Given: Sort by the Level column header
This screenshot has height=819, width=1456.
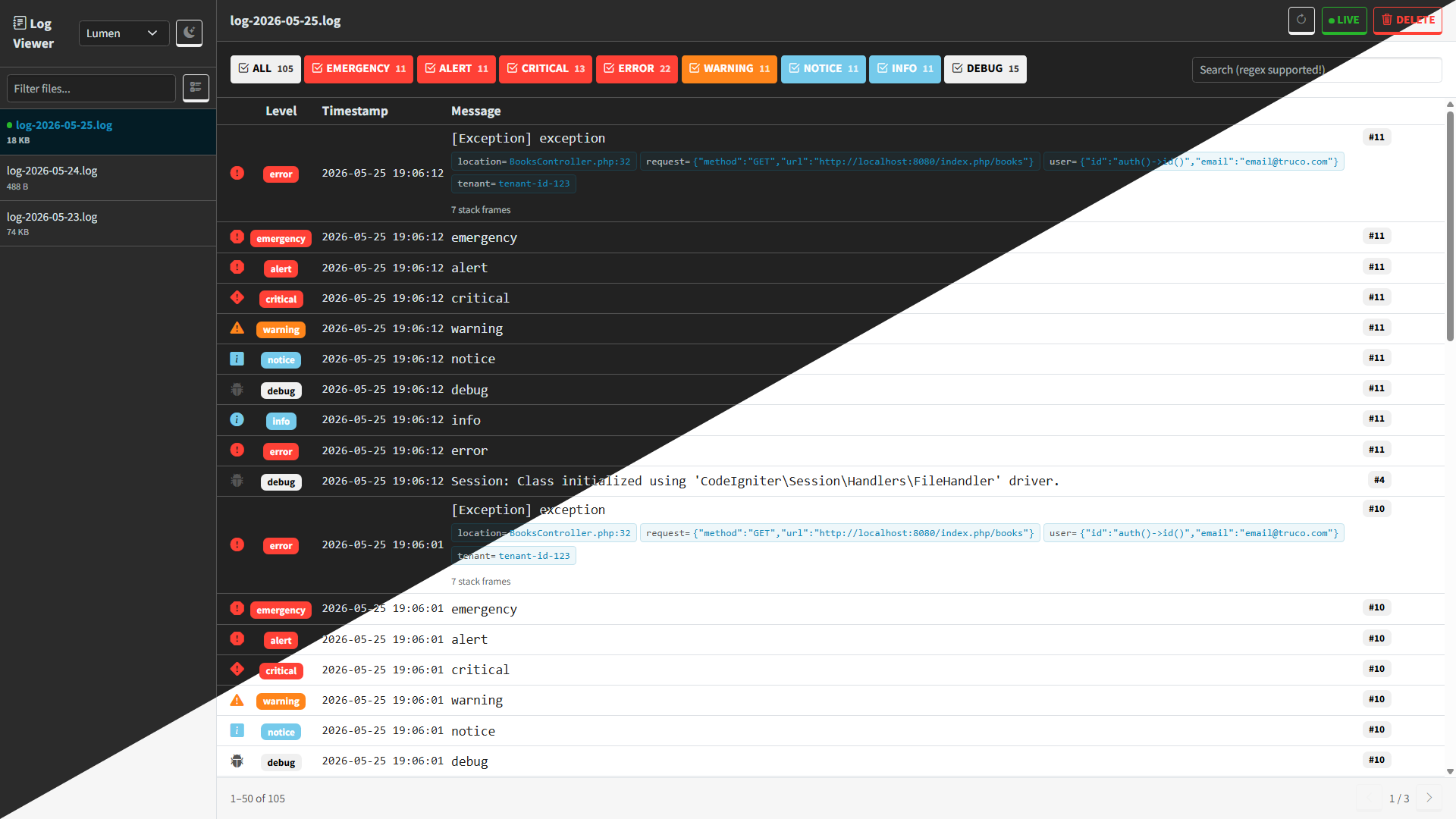Looking at the screenshot, I should pyautogui.click(x=281, y=111).
